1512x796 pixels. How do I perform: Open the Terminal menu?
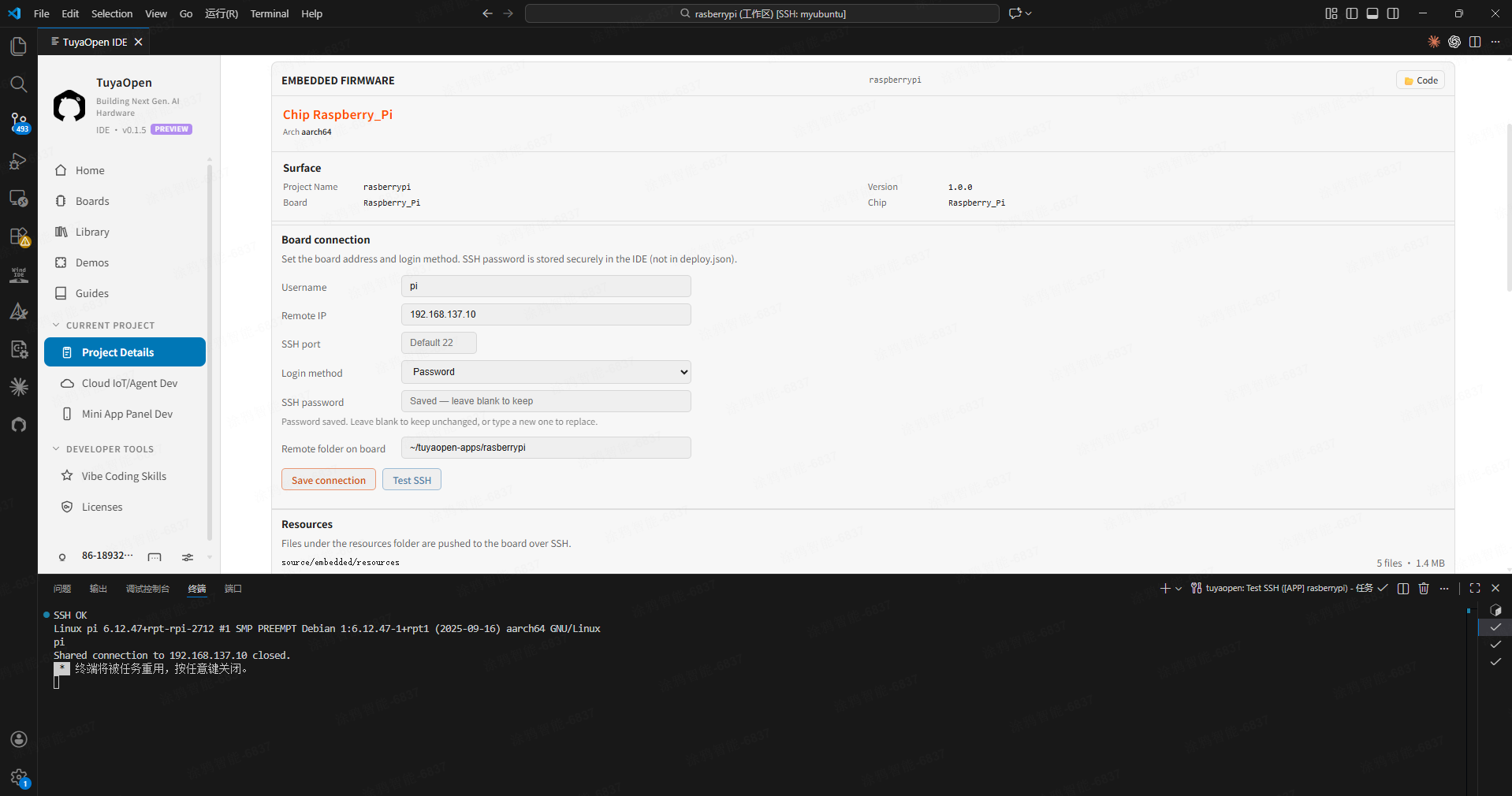click(270, 13)
